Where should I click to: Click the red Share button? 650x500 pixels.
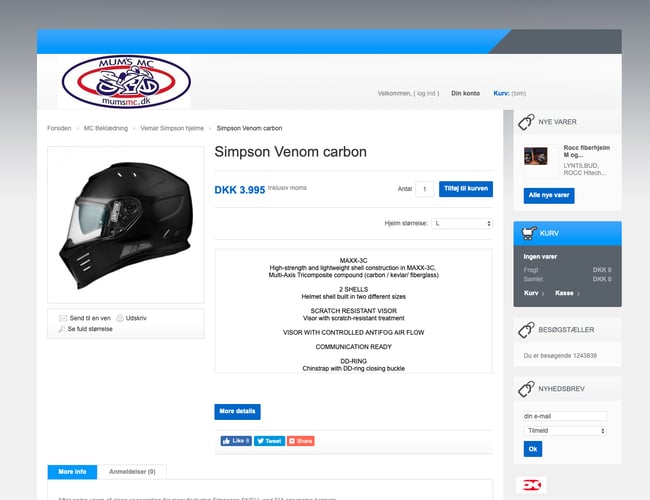pyautogui.click(x=301, y=441)
